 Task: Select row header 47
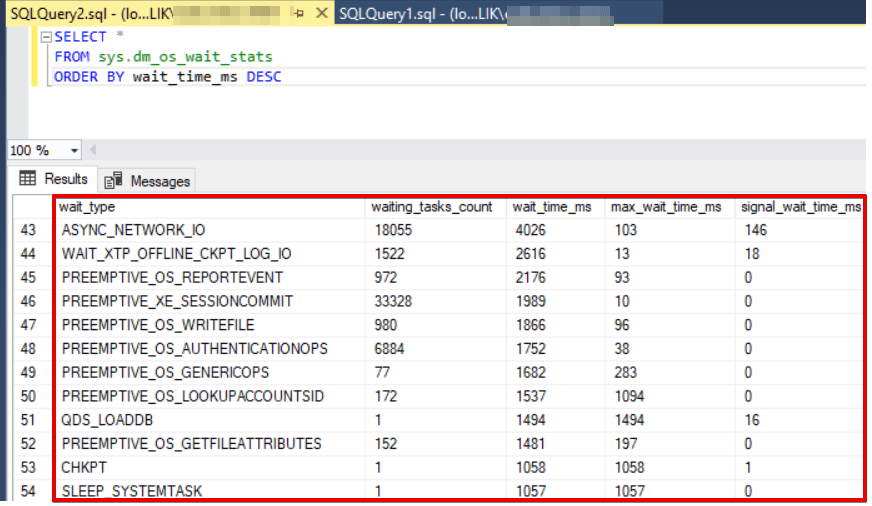point(28,325)
